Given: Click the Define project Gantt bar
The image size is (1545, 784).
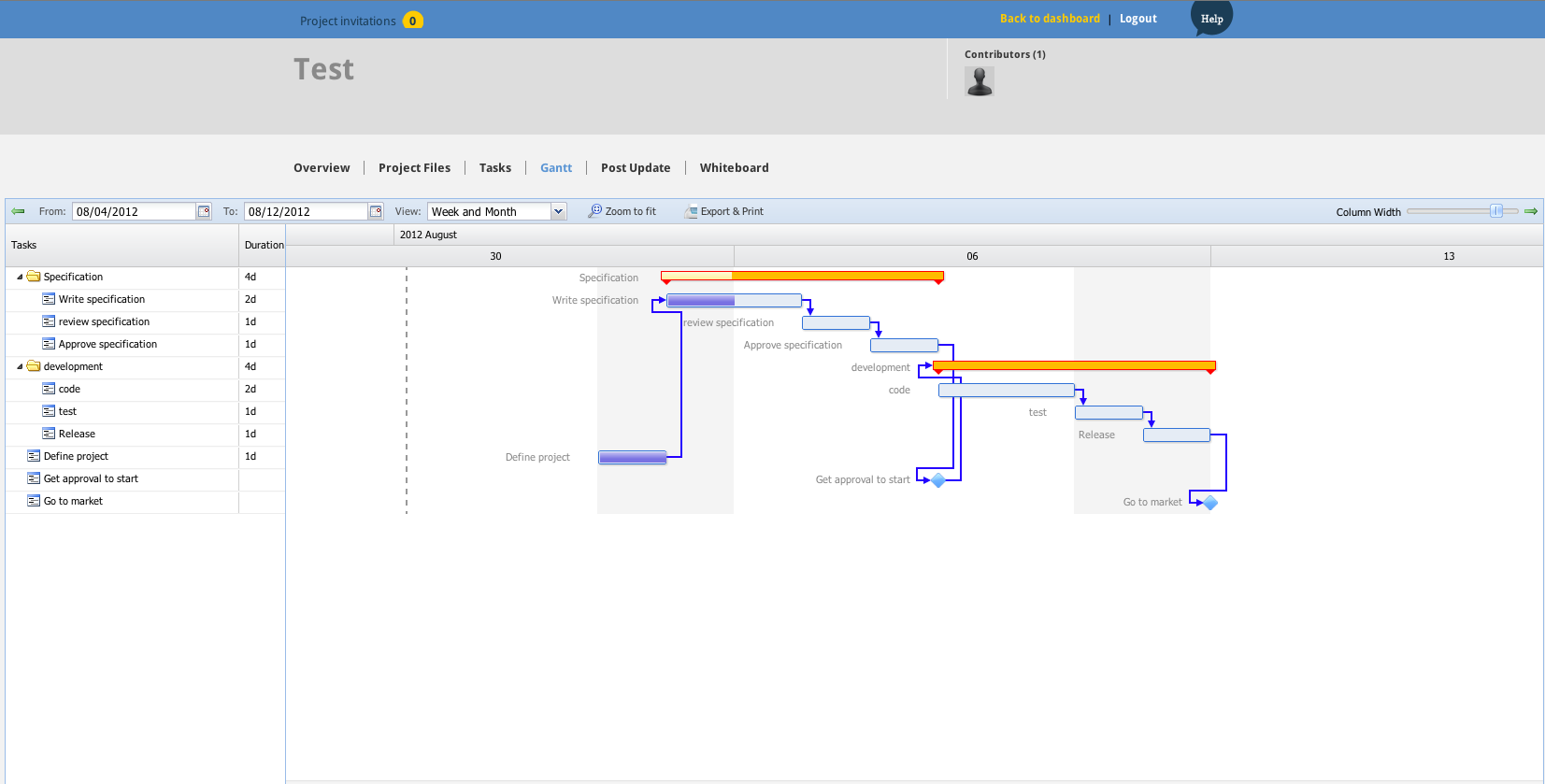Looking at the screenshot, I should 633,458.
